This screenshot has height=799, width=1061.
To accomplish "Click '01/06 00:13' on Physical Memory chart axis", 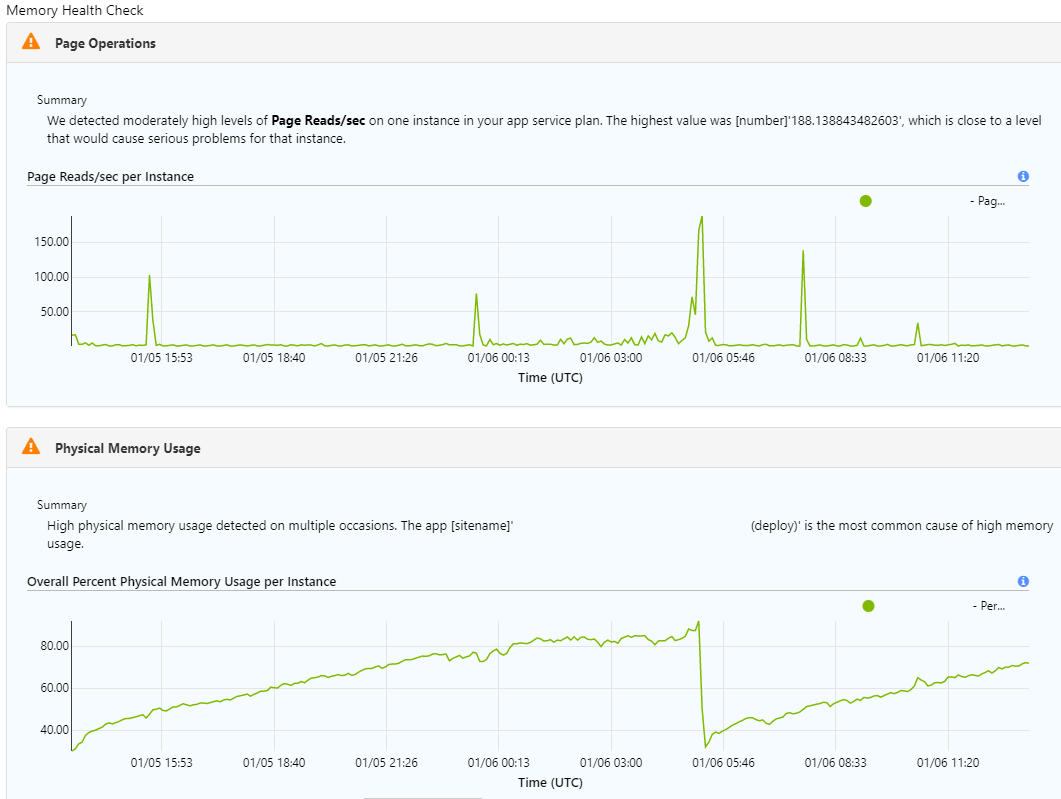I will pos(499,762).
